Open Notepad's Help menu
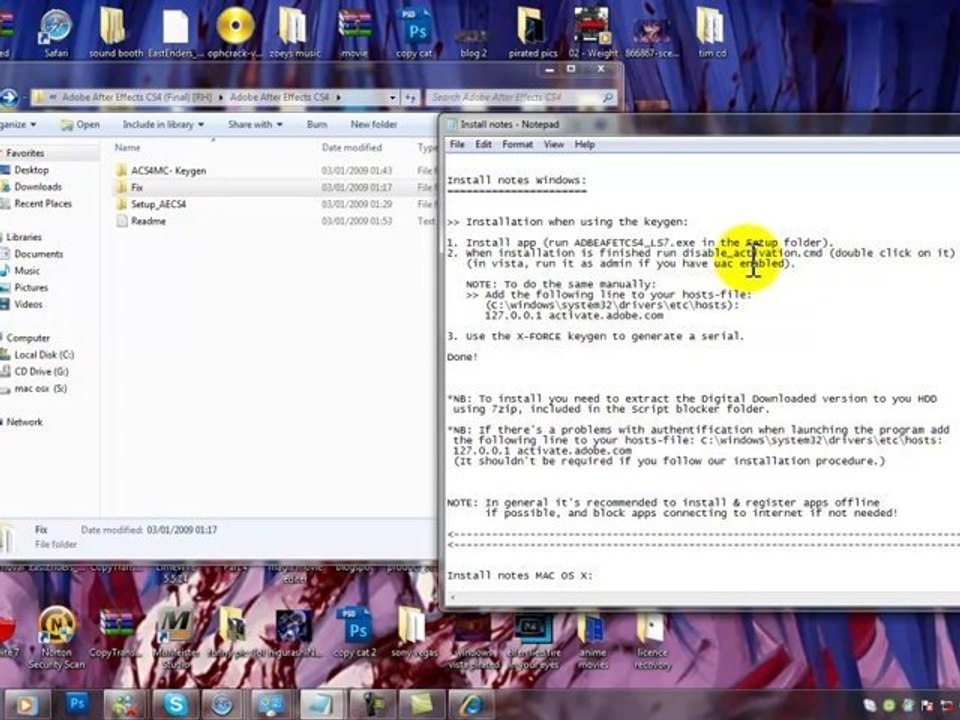 point(585,144)
